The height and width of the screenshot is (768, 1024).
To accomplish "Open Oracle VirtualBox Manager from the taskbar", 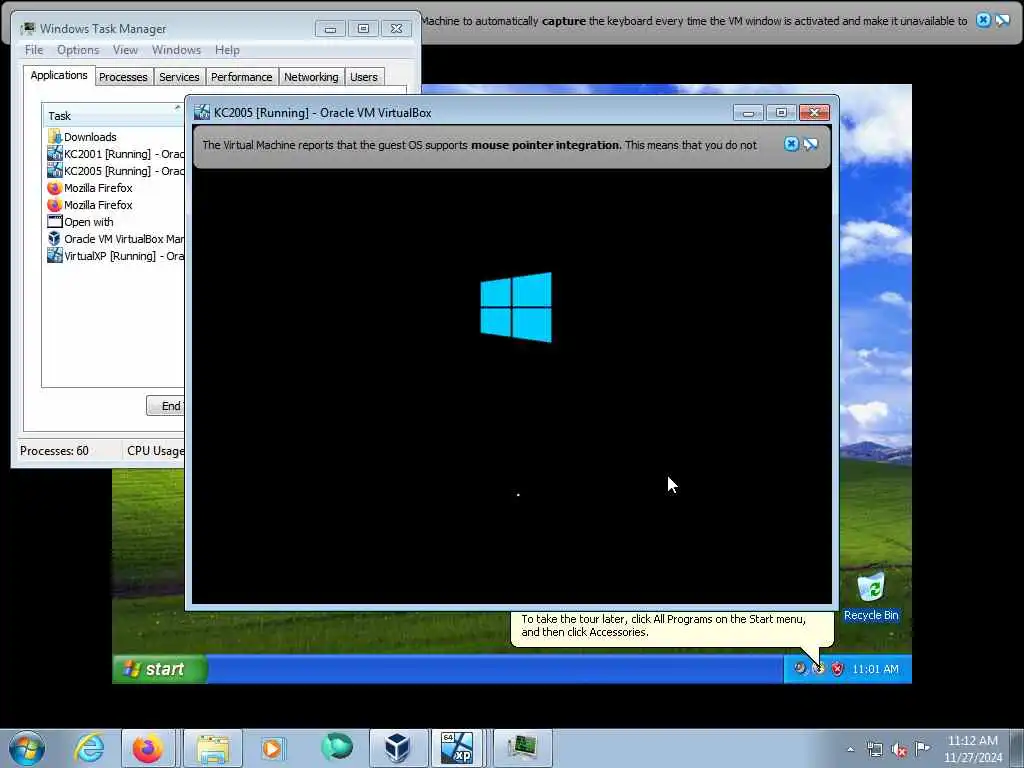I will [398, 748].
